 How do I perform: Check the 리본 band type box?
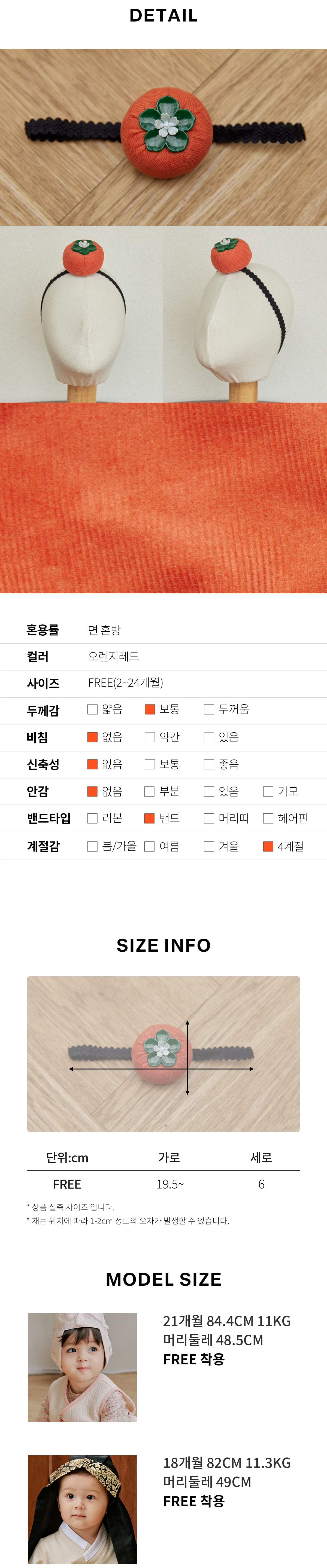click(x=93, y=818)
